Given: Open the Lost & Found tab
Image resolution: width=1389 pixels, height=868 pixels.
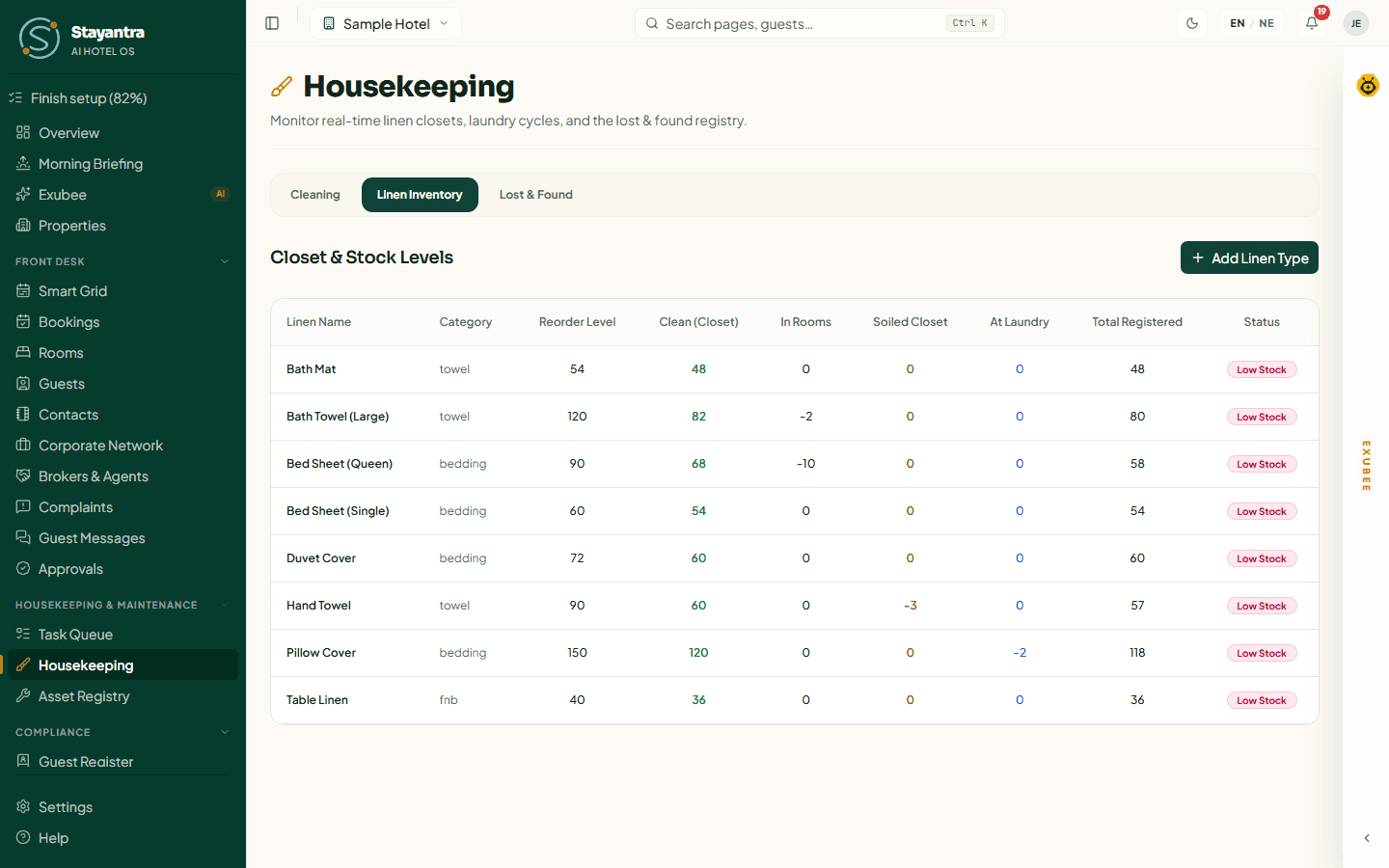Looking at the screenshot, I should pos(536,195).
